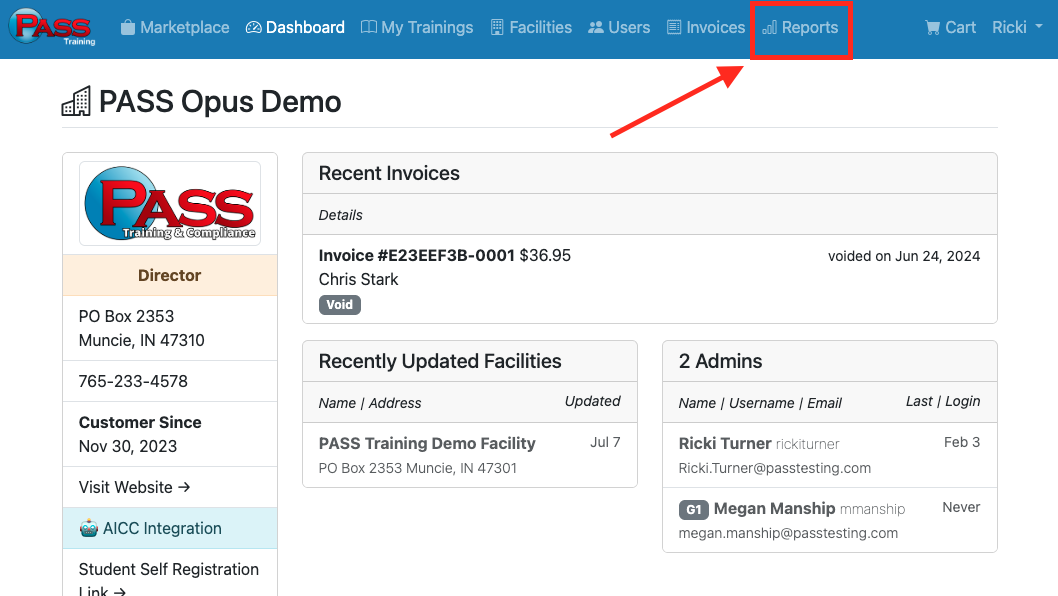Click the 'Never' last login value
Viewport: 1058px width, 596px height.
[x=961, y=507]
